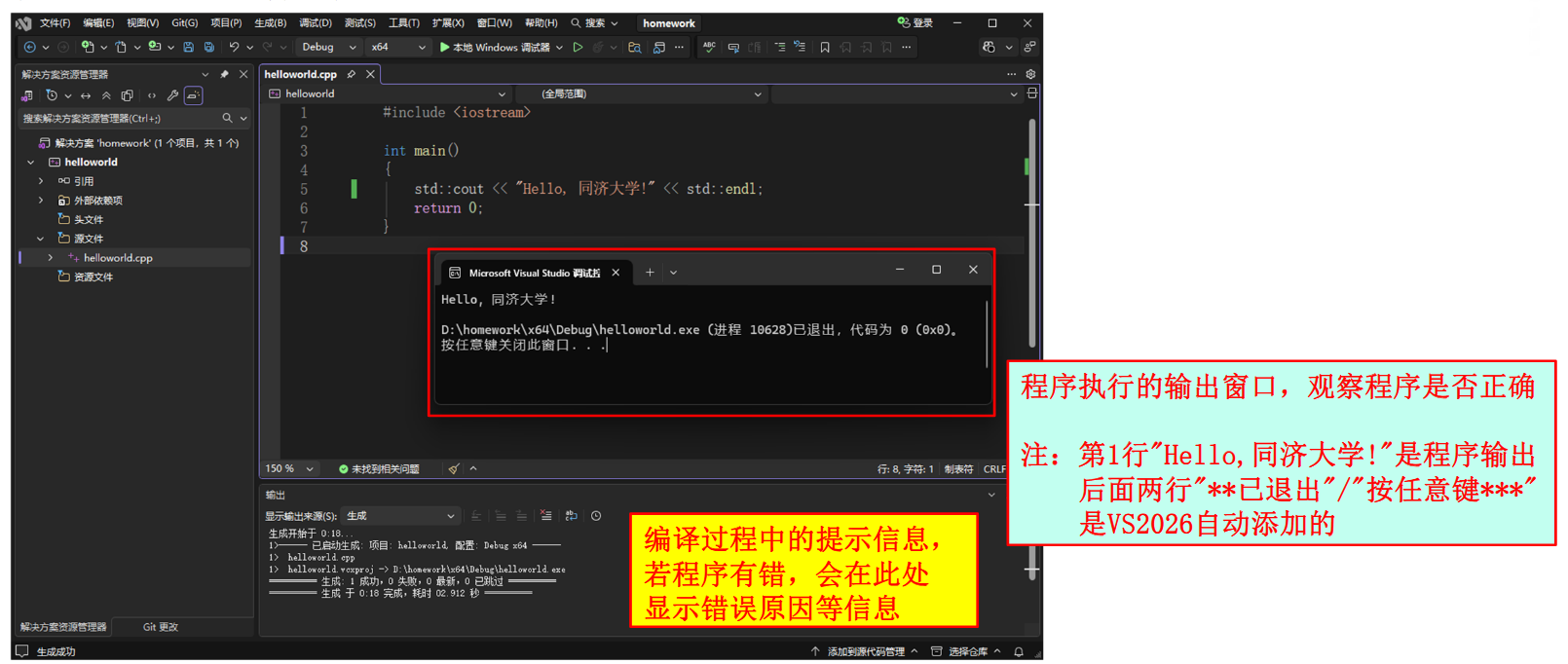Toggle output timestamps clock icon
Viewport: 1568px width, 664px height.
click(596, 516)
